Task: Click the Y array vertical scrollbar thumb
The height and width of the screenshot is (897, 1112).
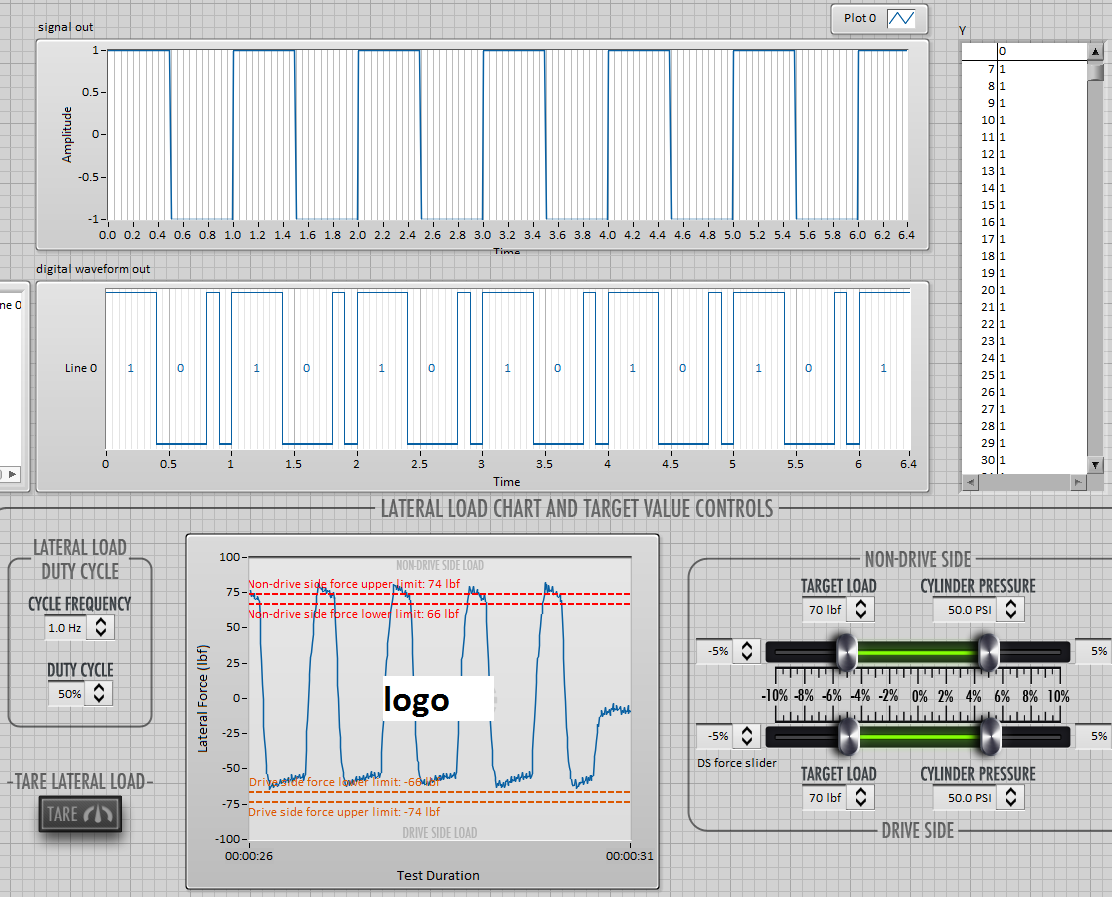Action: (x=1096, y=72)
